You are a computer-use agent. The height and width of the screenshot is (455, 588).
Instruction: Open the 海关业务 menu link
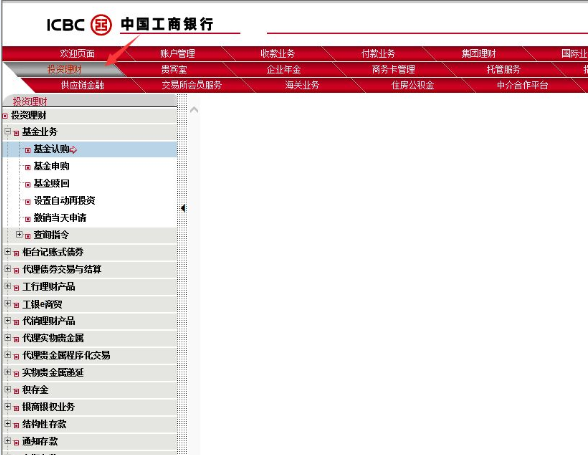(302, 85)
